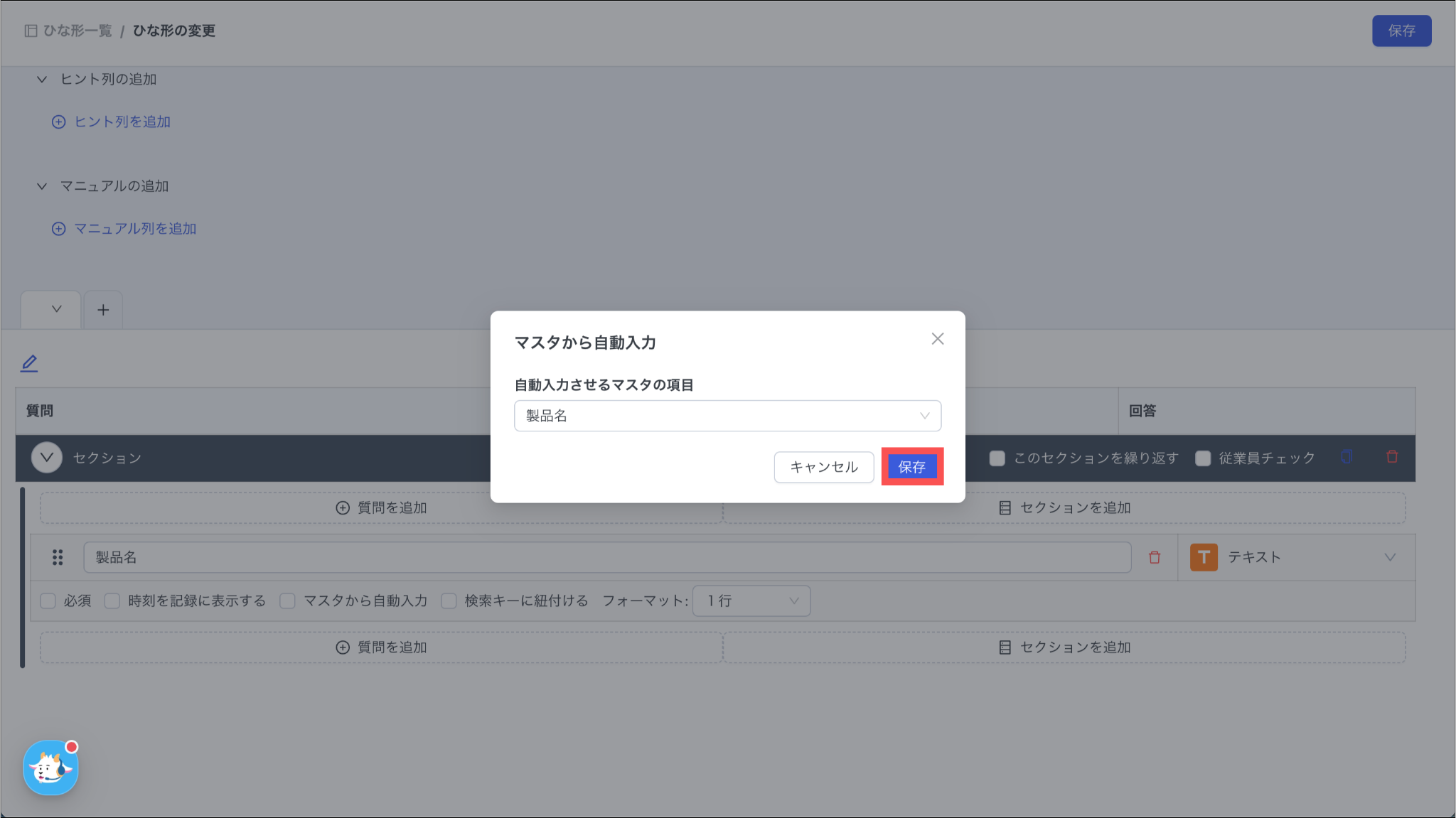Check このセクションを繰り返す option
Image resolution: width=1456 pixels, height=818 pixels.
pos(997,458)
